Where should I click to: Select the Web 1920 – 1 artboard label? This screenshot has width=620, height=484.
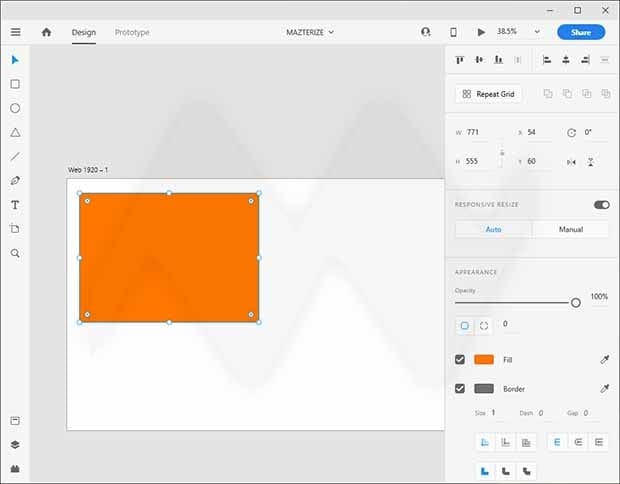tap(88, 170)
